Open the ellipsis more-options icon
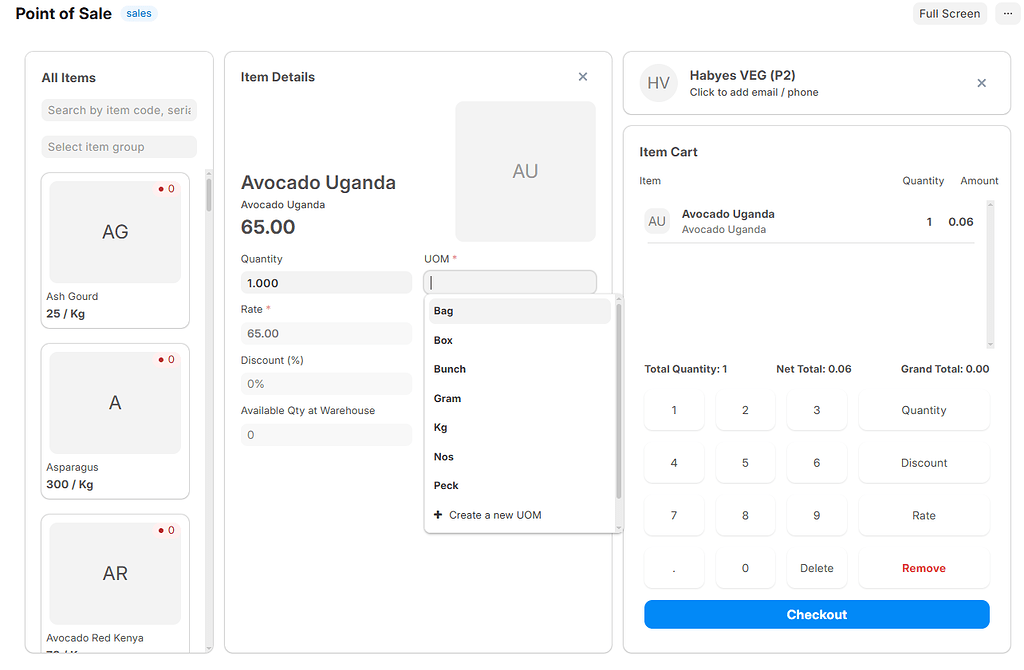1024x670 pixels. pyautogui.click(x=1007, y=13)
